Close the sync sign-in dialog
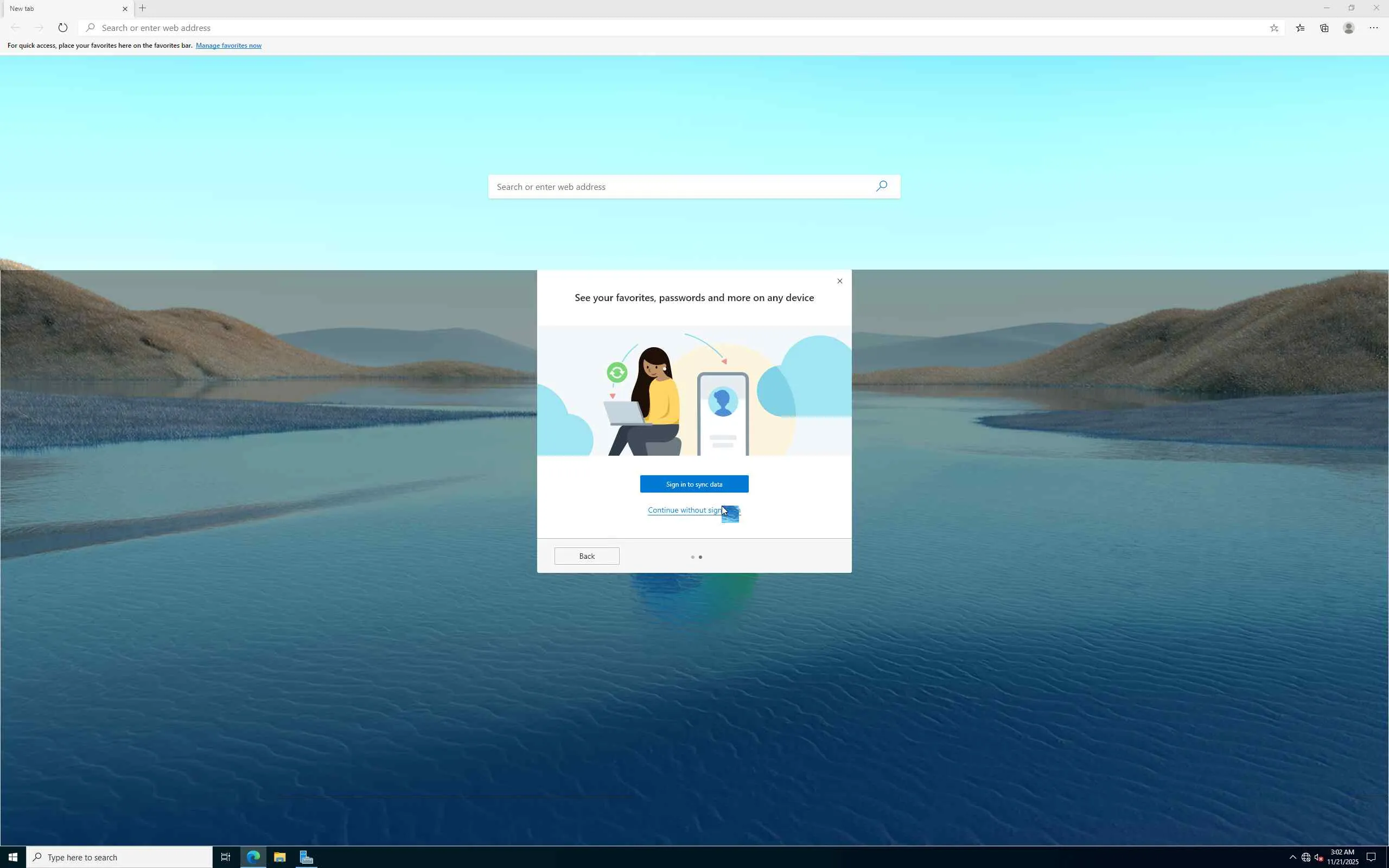The image size is (1389, 868). coord(840,280)
